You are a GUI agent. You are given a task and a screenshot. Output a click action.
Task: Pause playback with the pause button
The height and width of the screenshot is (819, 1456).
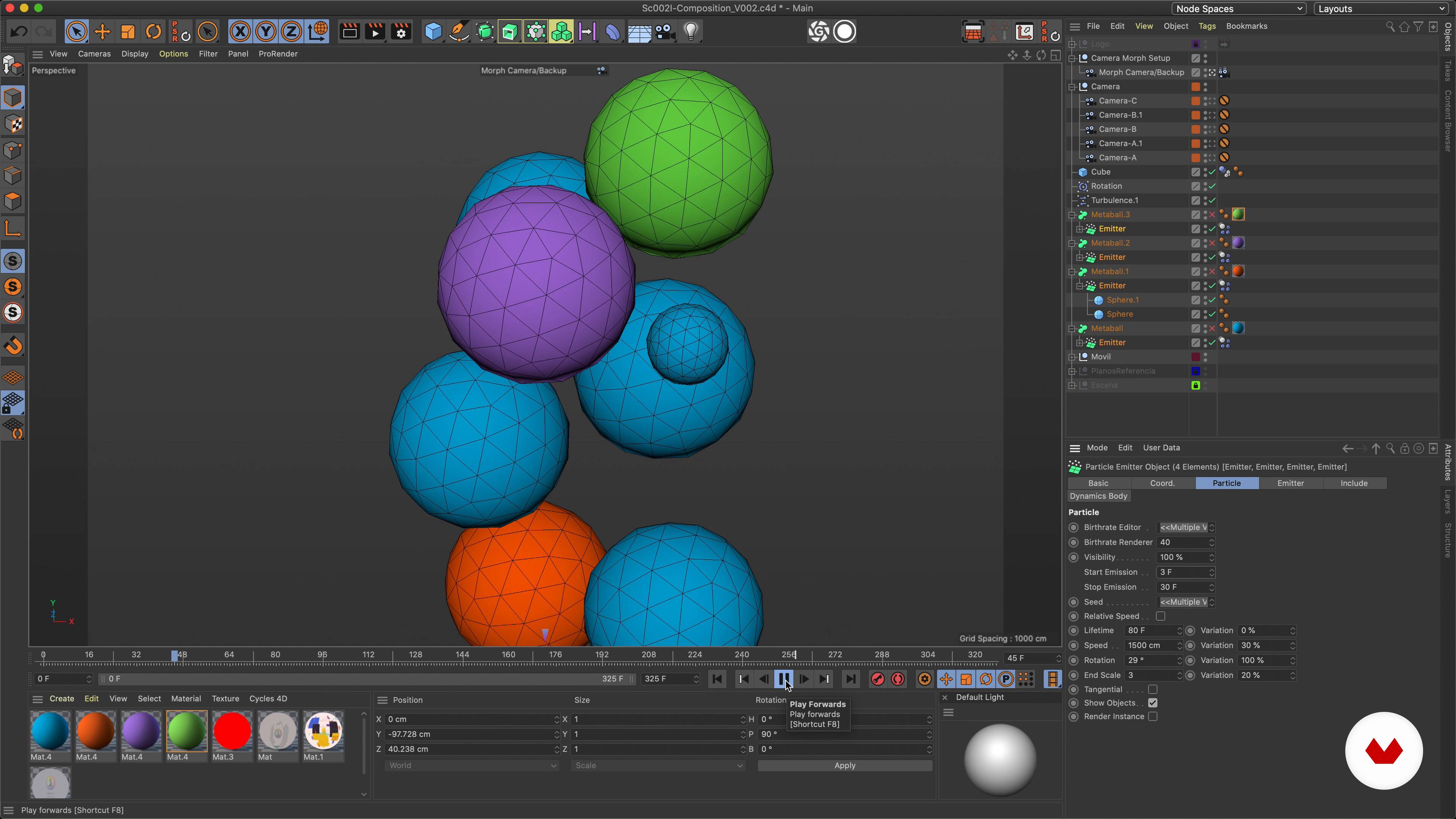pos(784,679)
